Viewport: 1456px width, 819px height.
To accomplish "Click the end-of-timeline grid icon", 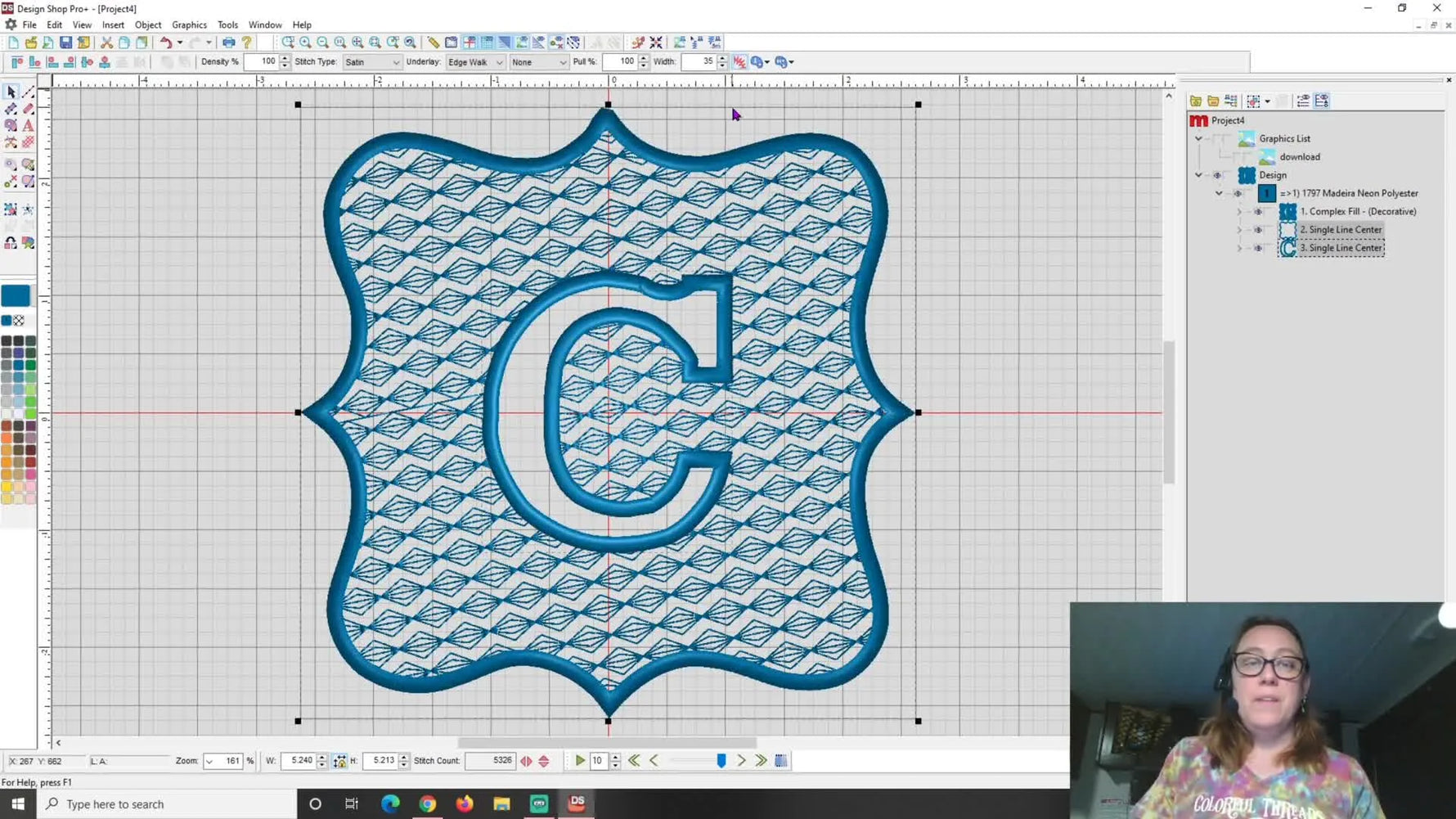I will pyautogui.click(x=781, y=761).
